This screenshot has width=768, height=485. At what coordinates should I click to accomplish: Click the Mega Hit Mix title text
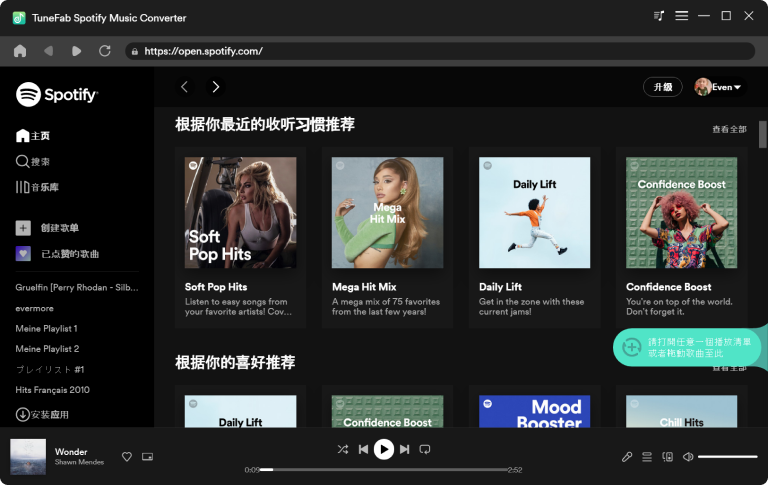(x=364, y=287)
